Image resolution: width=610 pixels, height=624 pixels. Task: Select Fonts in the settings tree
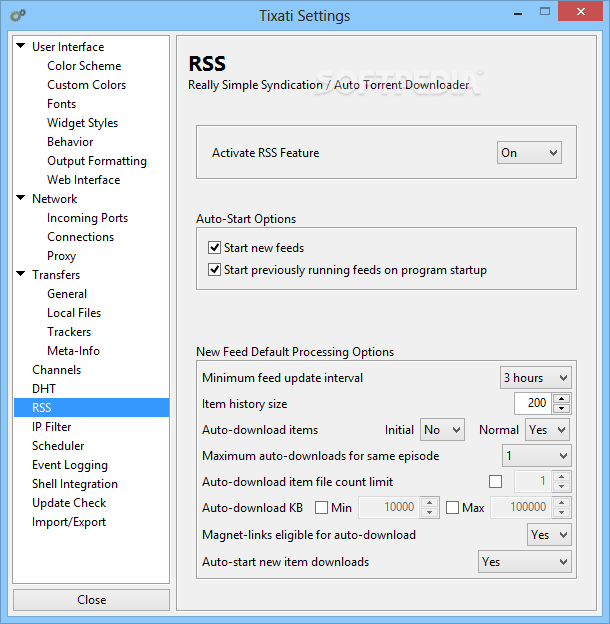(61, 104)
